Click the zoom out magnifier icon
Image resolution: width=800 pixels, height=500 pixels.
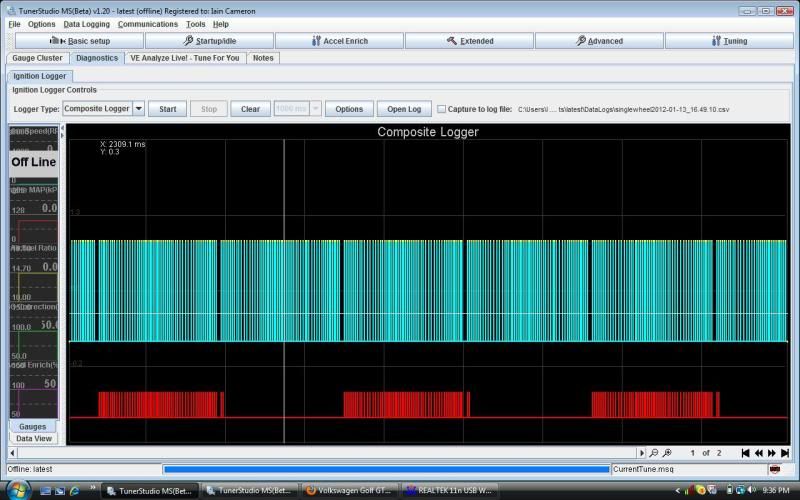tap(654, 453)
